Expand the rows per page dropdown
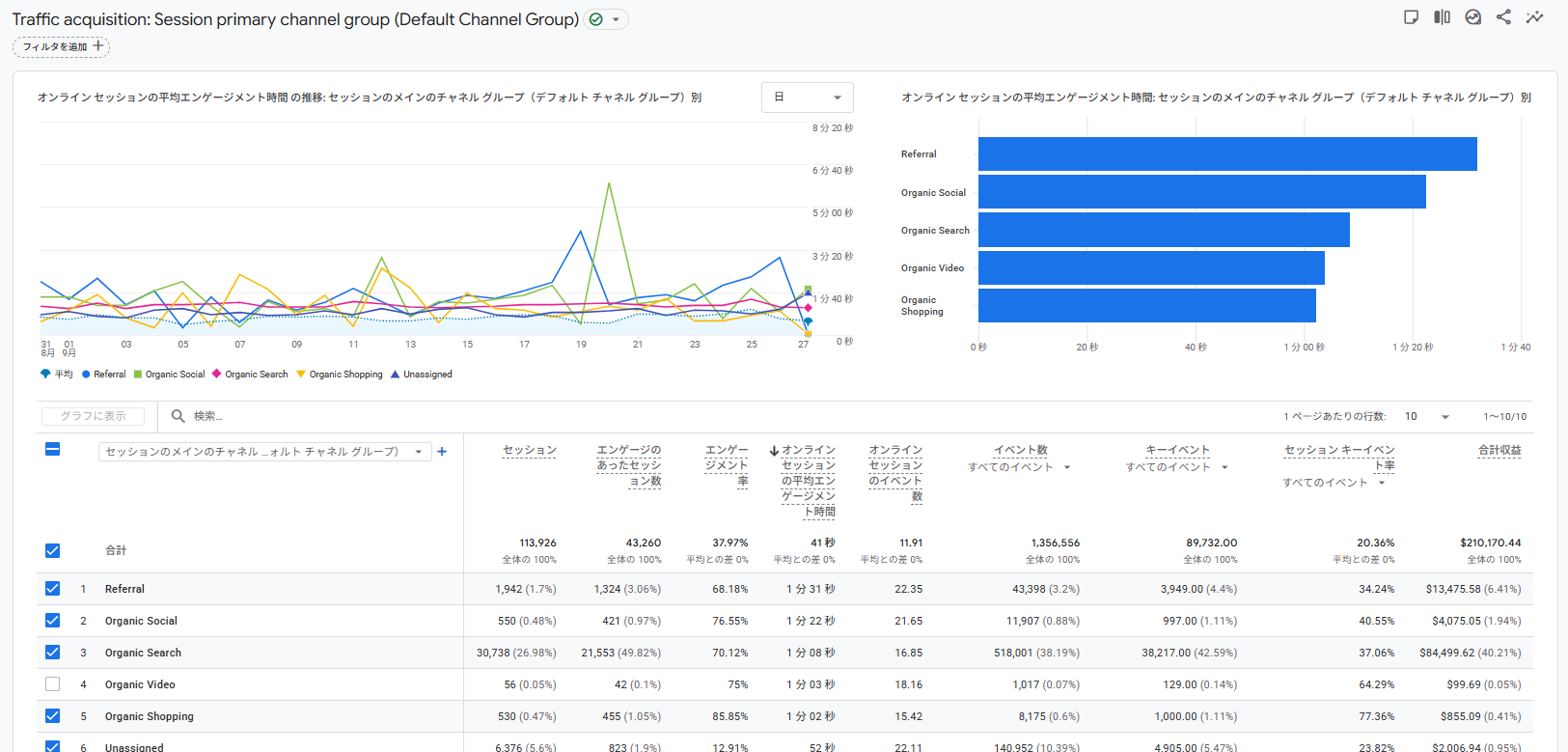Image resolution: width=1568 pixels, height=752 pixels. tap(1427, 417)
